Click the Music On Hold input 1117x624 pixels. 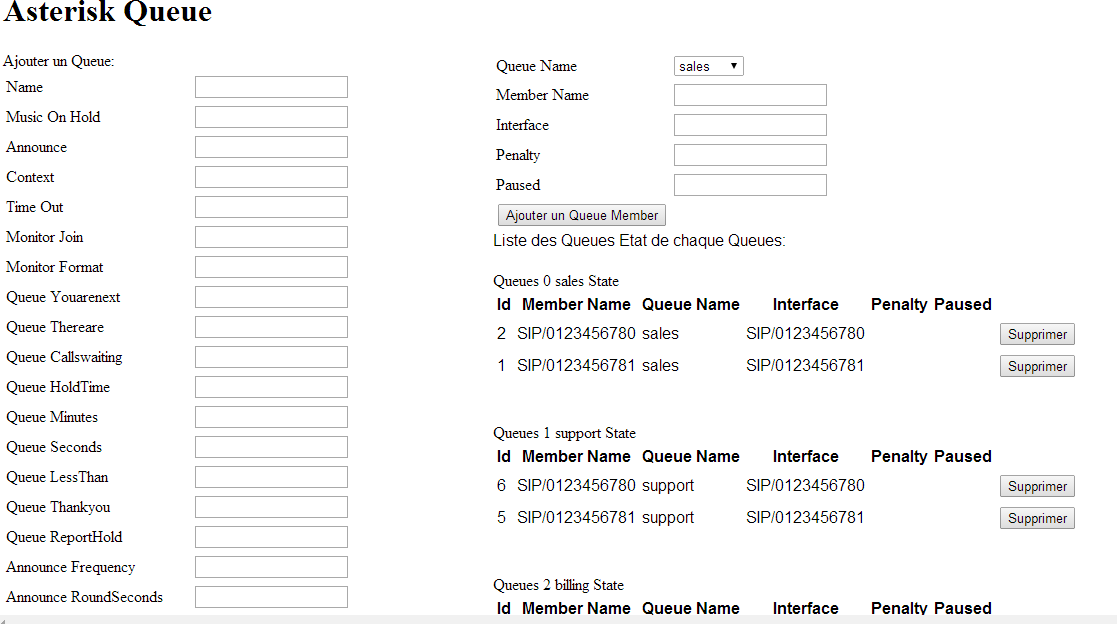pyautogui.click(x=271, y=117)
